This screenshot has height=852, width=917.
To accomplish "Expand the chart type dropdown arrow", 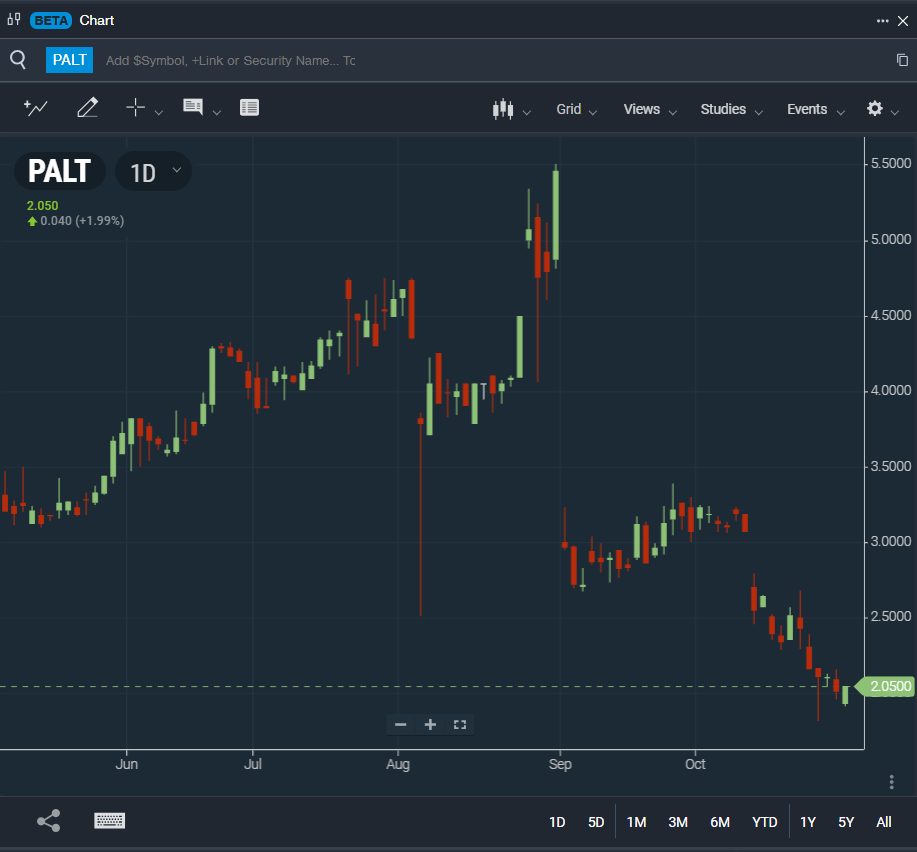I will tap(527, 112).
